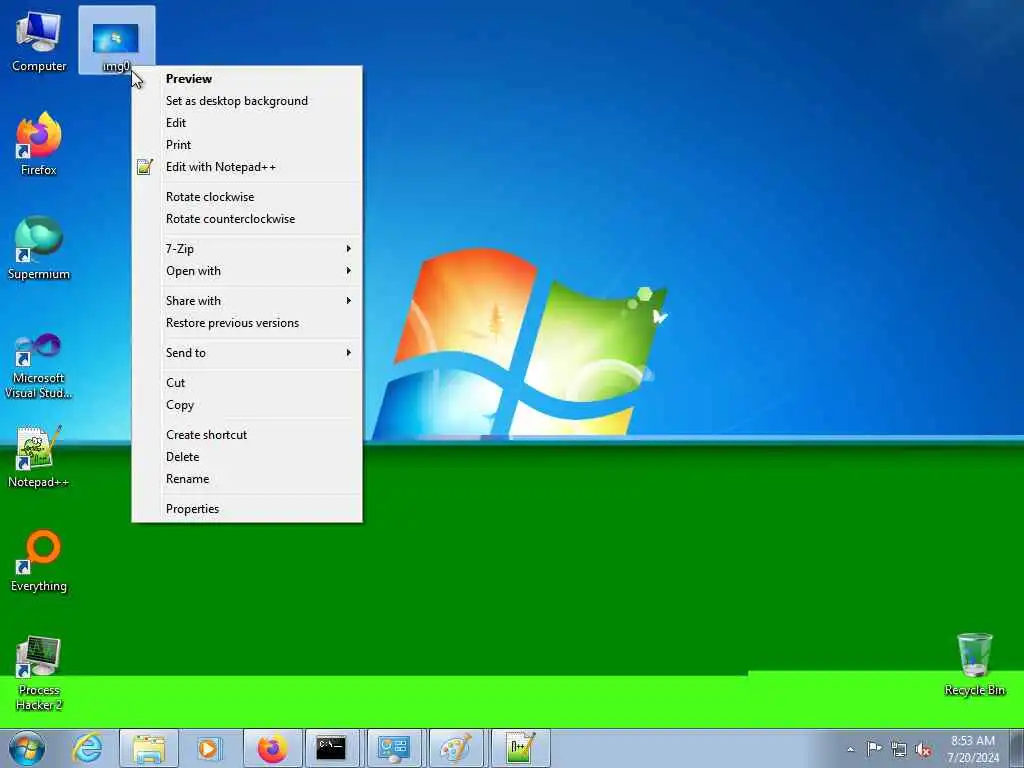
Task: Click the muted volume tray icon
Action: click(x=923, y=749)
